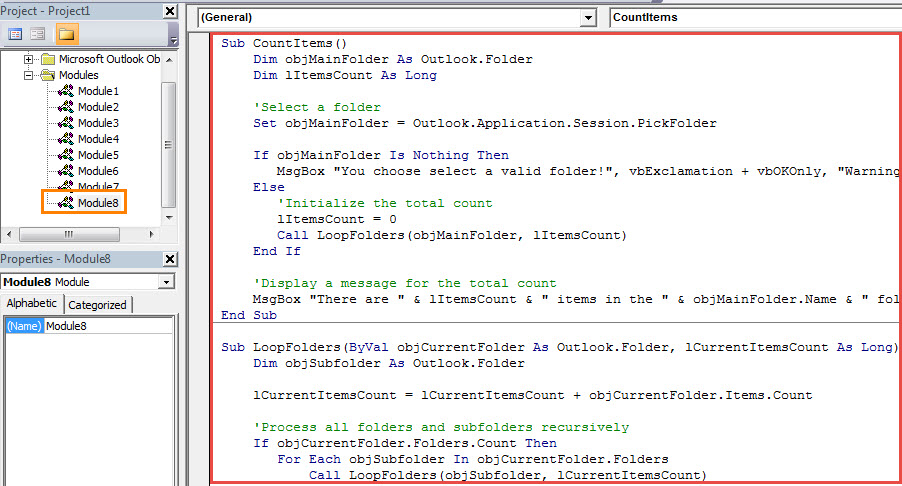902x486 pixels.
Task: Click the View Code icon in Project panel
Action: click(16, 35)
